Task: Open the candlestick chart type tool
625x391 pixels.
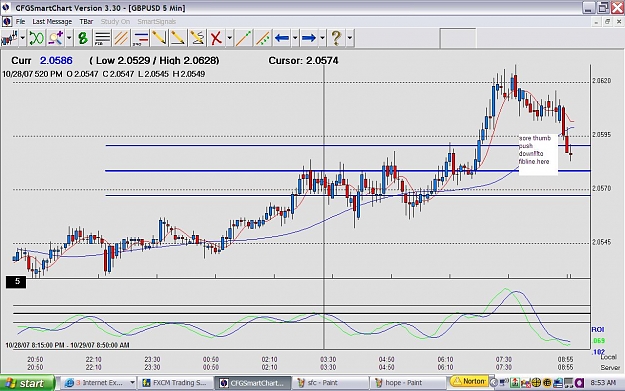Action: point(9,38)
